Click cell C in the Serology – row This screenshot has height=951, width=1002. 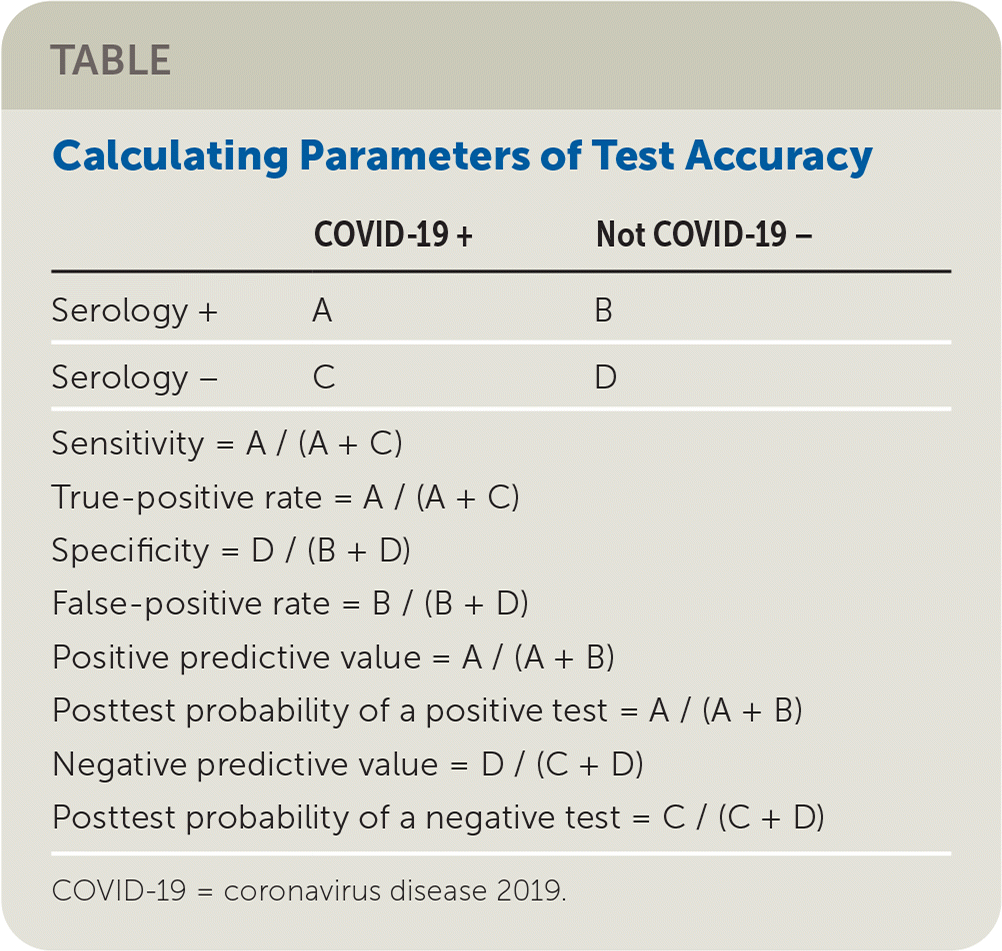323,378
